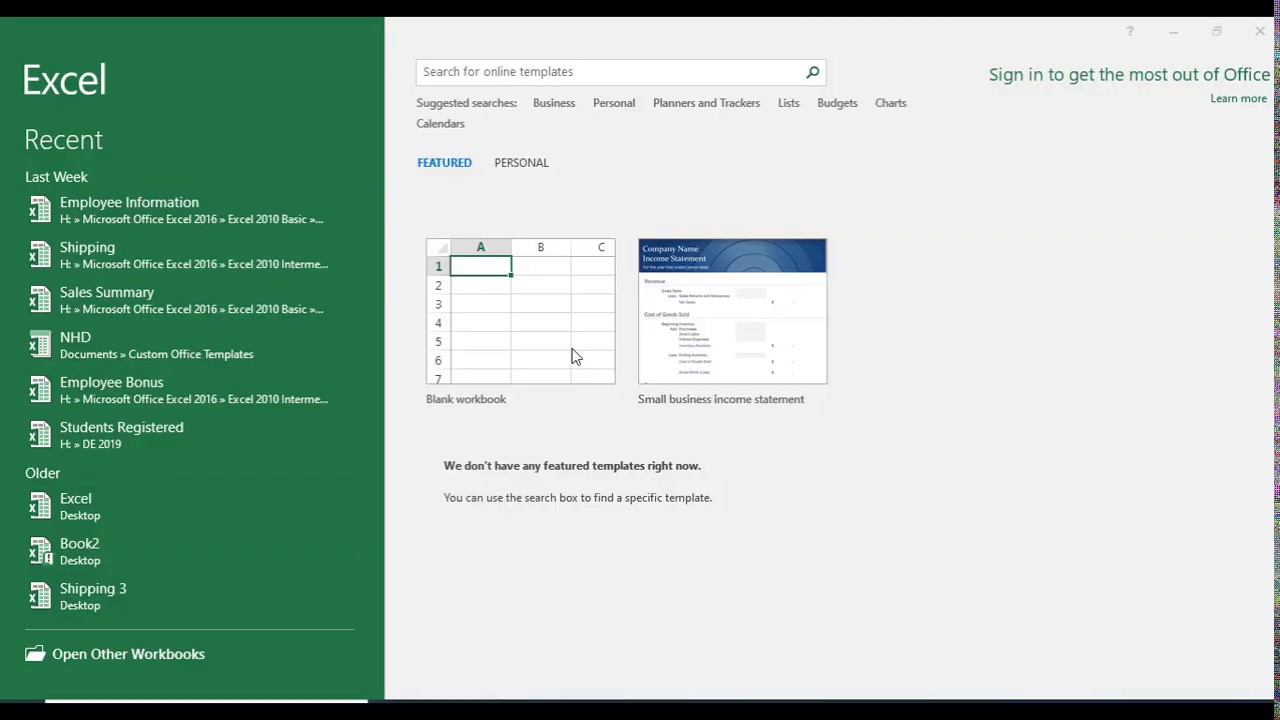This screenshot has width=1280, height=720.
Task: Open the Employee Information recent workbook
Action: click(190, 210)
